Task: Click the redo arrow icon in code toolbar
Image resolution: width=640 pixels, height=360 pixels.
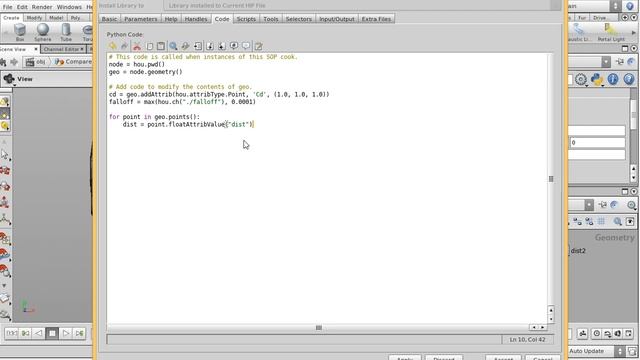Action: click(x=124, y=46)
